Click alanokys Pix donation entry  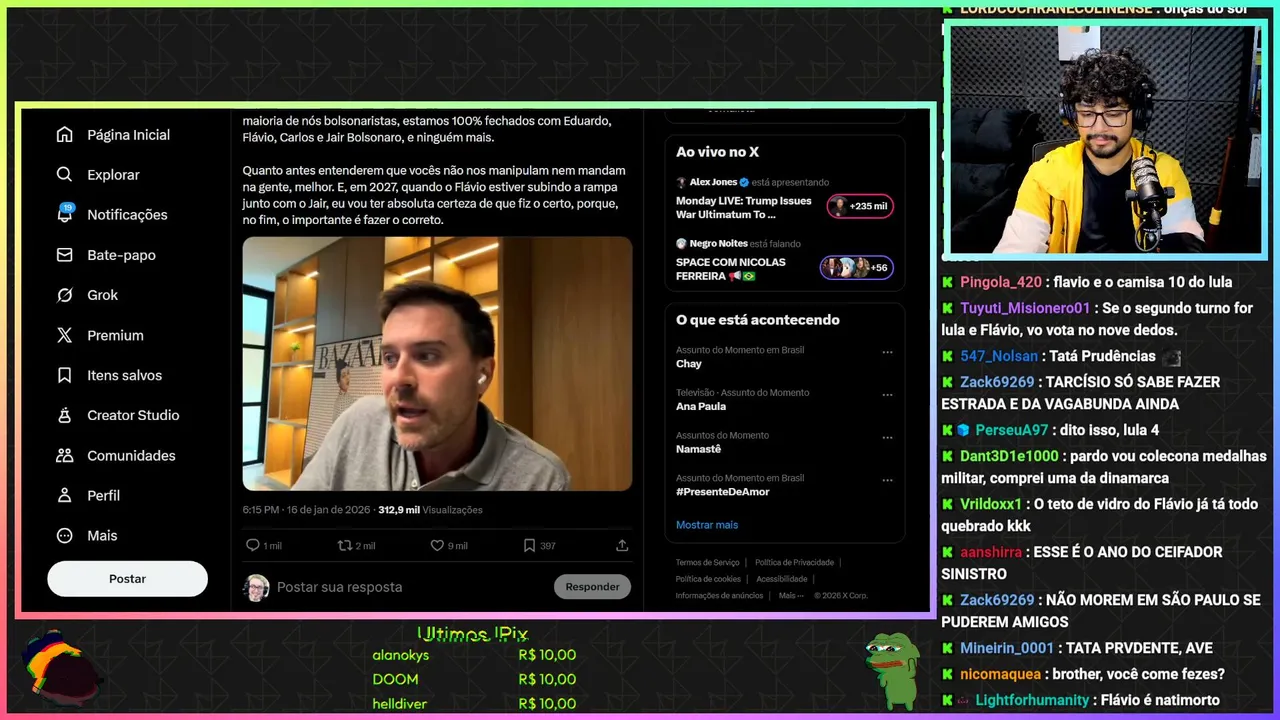click(474, 655)
